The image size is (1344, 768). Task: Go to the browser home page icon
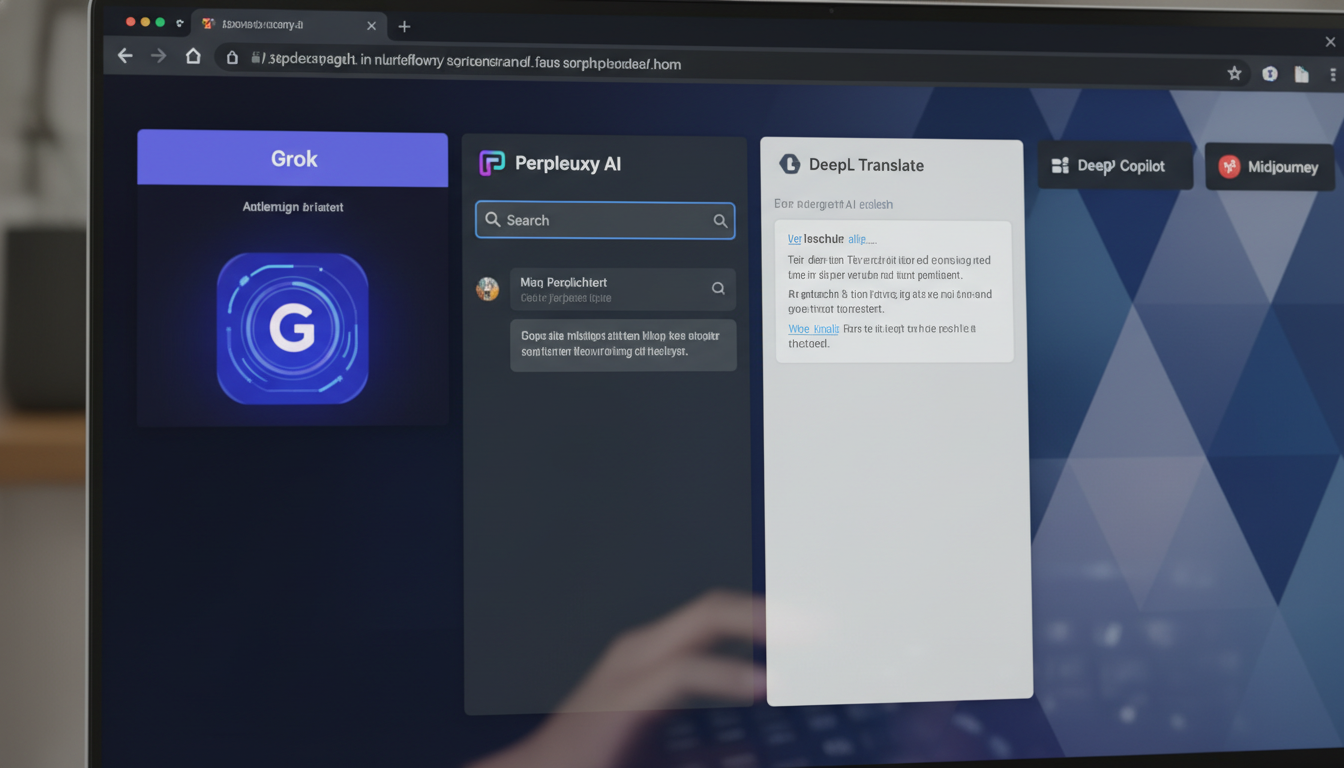(x=193, y=56)
